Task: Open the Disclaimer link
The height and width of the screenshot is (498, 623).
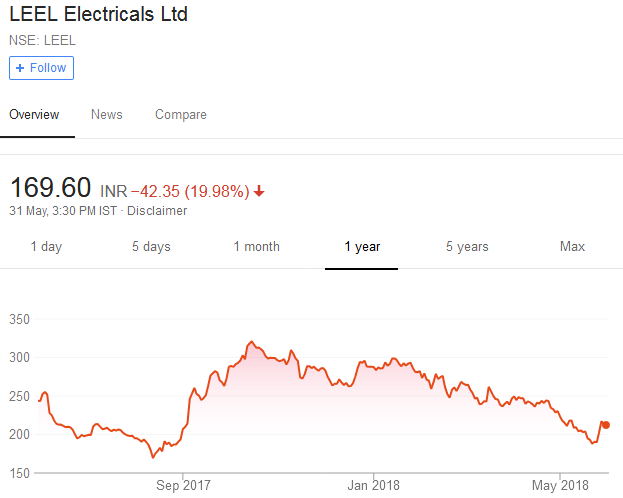Action: point(160,211)
